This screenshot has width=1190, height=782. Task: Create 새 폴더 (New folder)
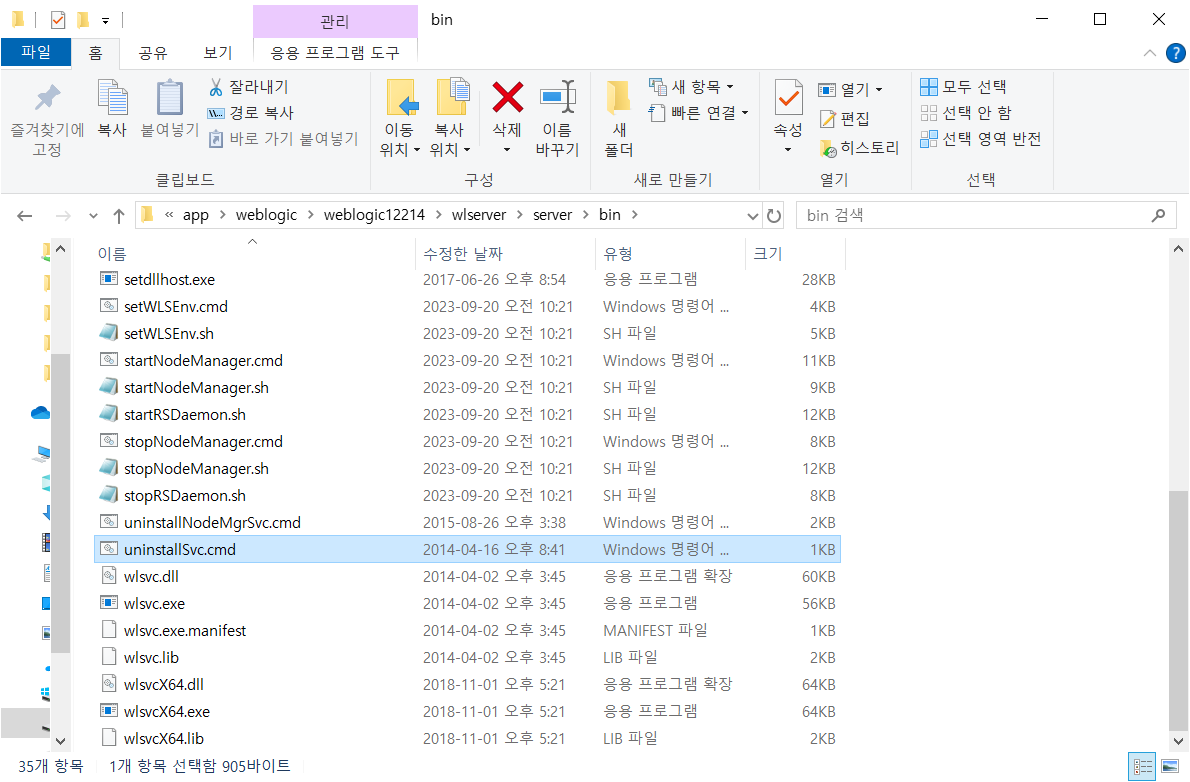pyautogui.click(x=619, y=118)
